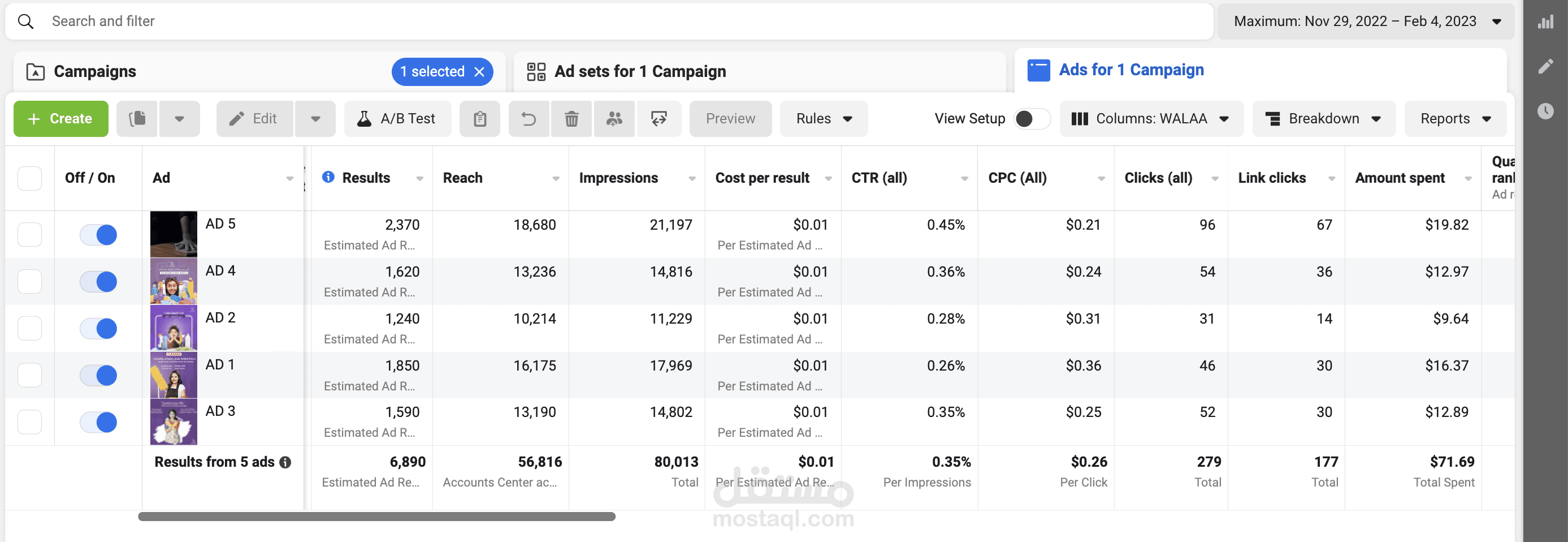Click the clipboard paste icon in toolbar
This screenshot has width=1568, height=542.
click(480, 119)
